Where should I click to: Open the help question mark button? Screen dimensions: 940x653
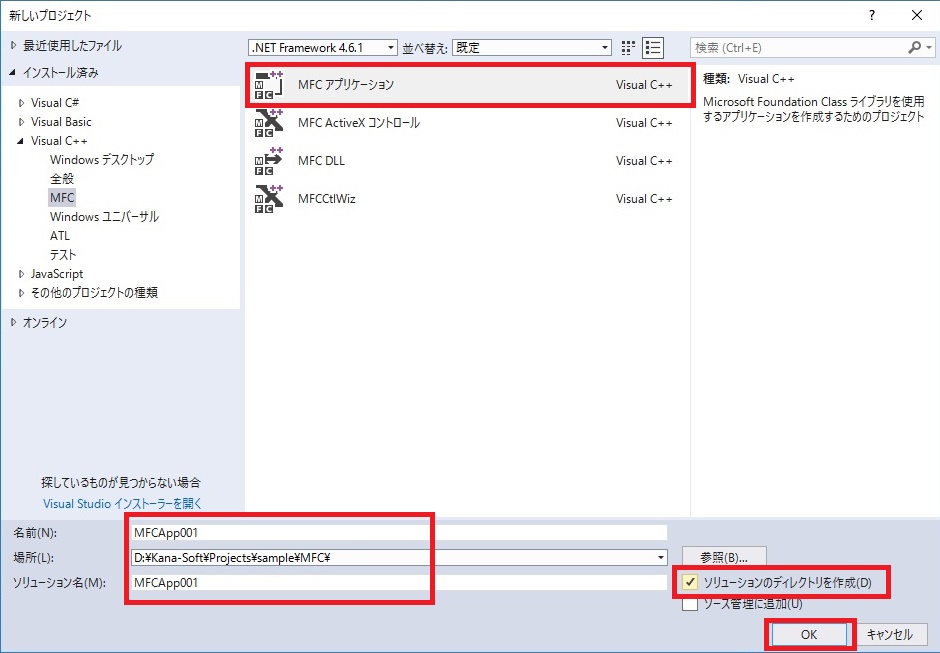(872, 16)
